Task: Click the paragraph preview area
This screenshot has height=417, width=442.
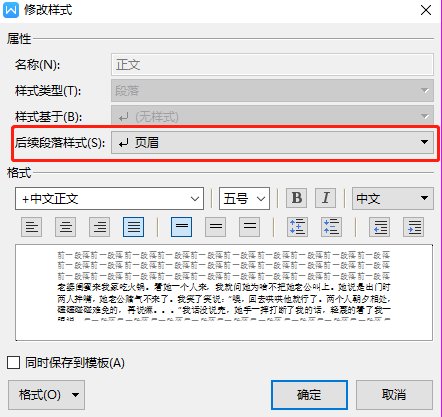Action: pyautogui.click(x=224, y=292)
